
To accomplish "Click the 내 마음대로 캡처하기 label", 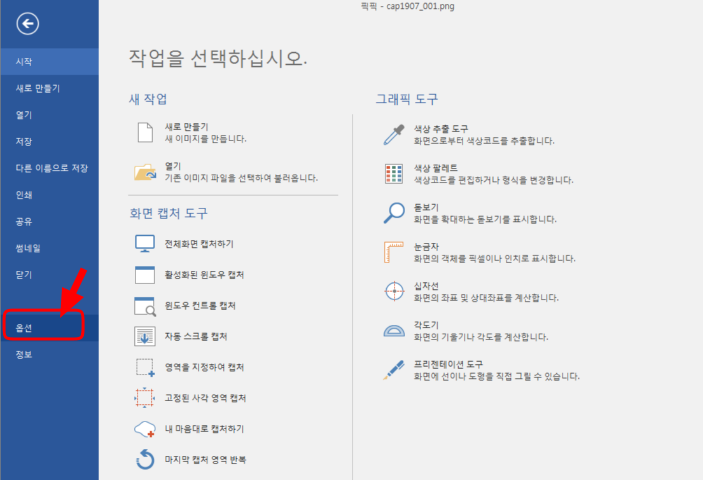I will pyautogui.click(x=204, y=429).
